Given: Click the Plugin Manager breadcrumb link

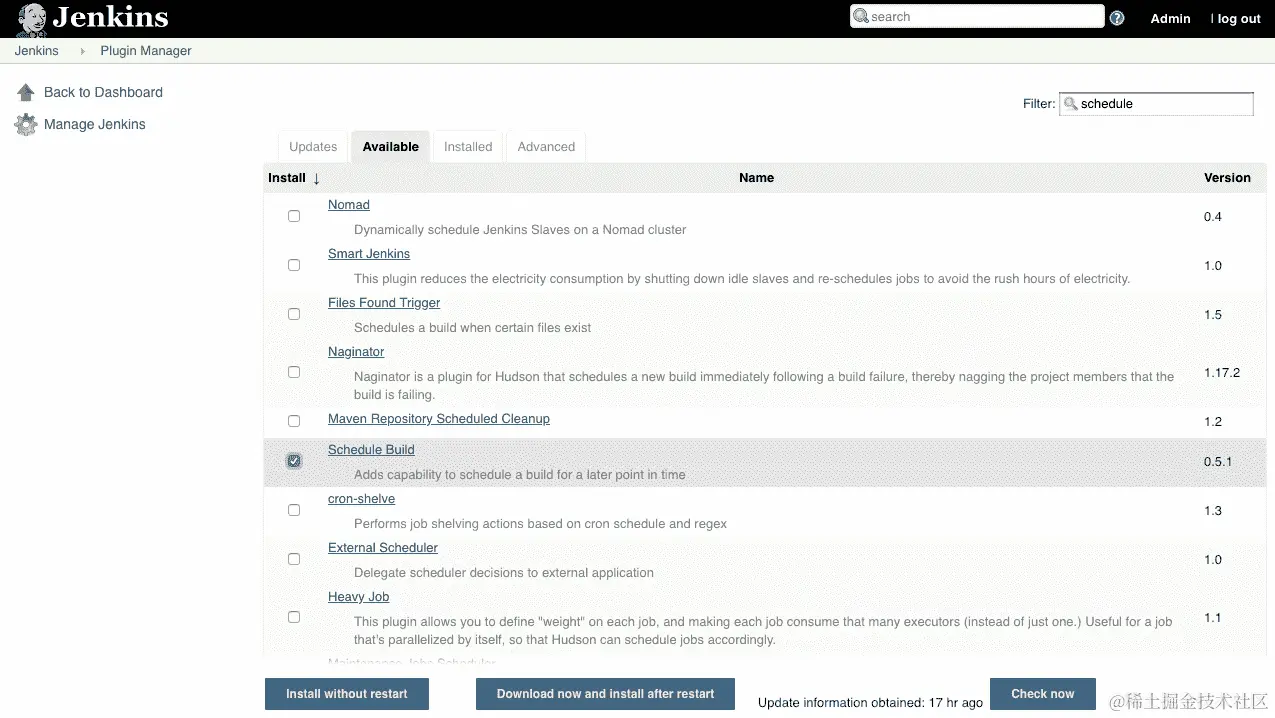Looking at the screenshot, I should 146,51.
